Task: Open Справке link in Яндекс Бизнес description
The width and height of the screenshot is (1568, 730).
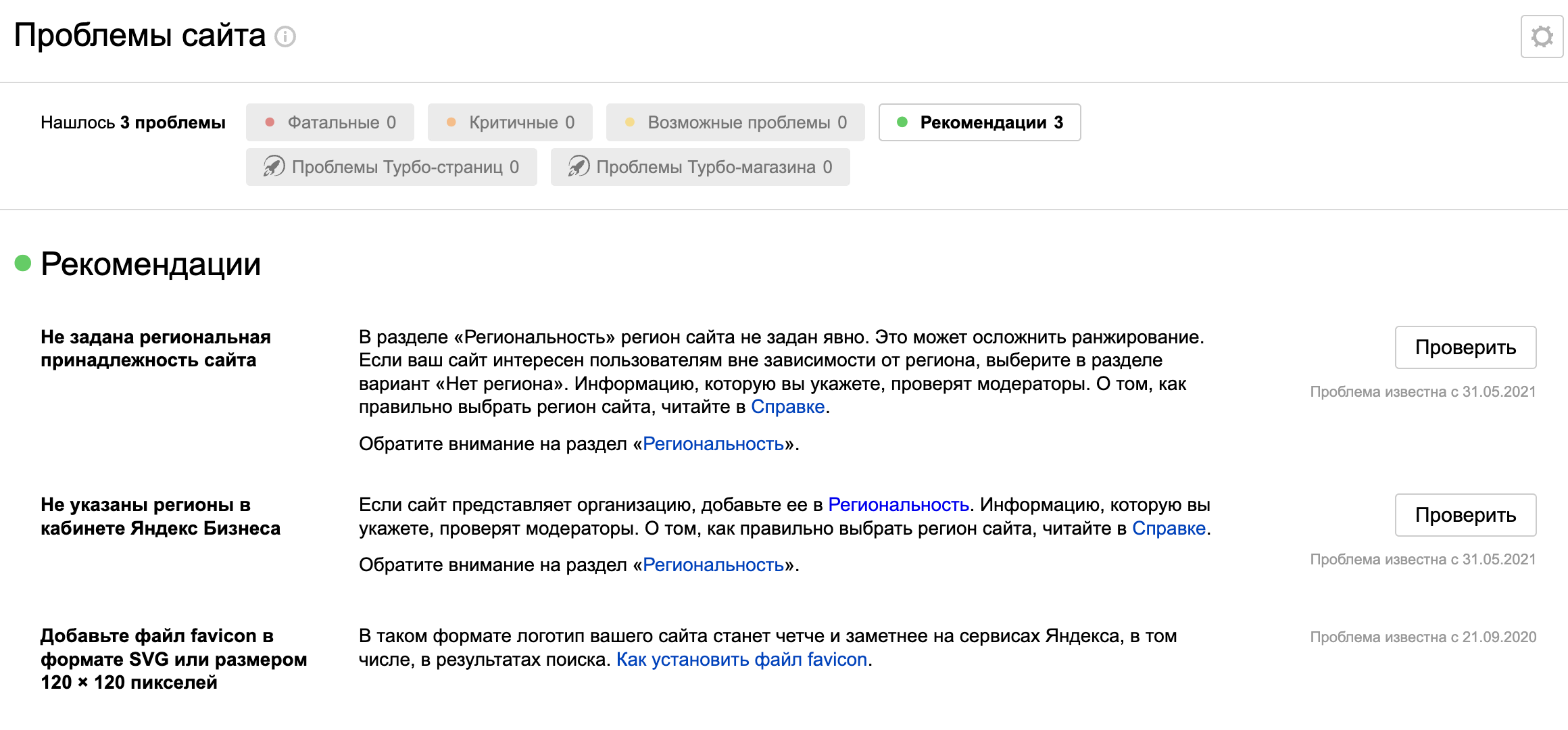Action: (1169, 529)
